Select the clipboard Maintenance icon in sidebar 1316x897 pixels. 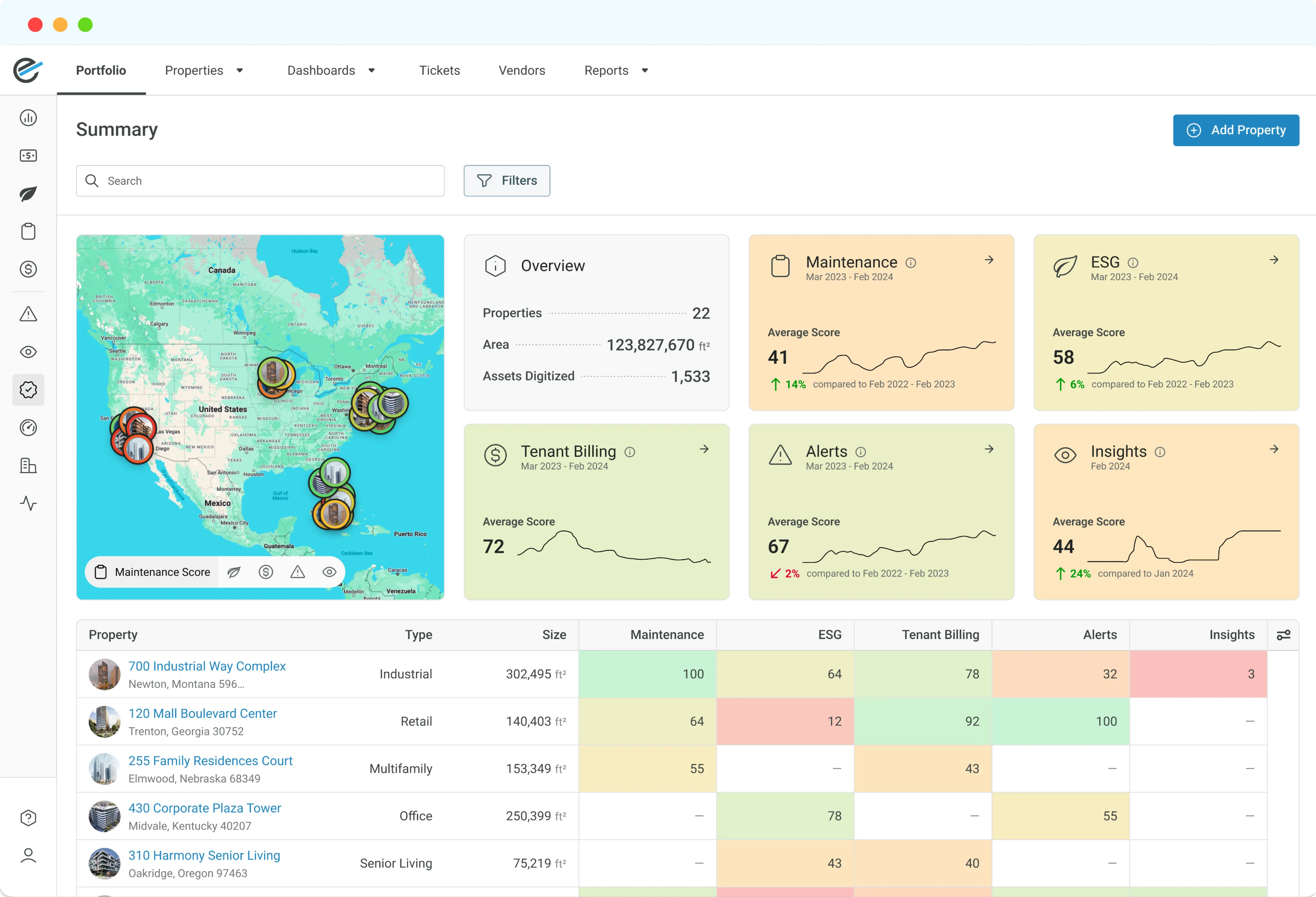click(28, 231)
